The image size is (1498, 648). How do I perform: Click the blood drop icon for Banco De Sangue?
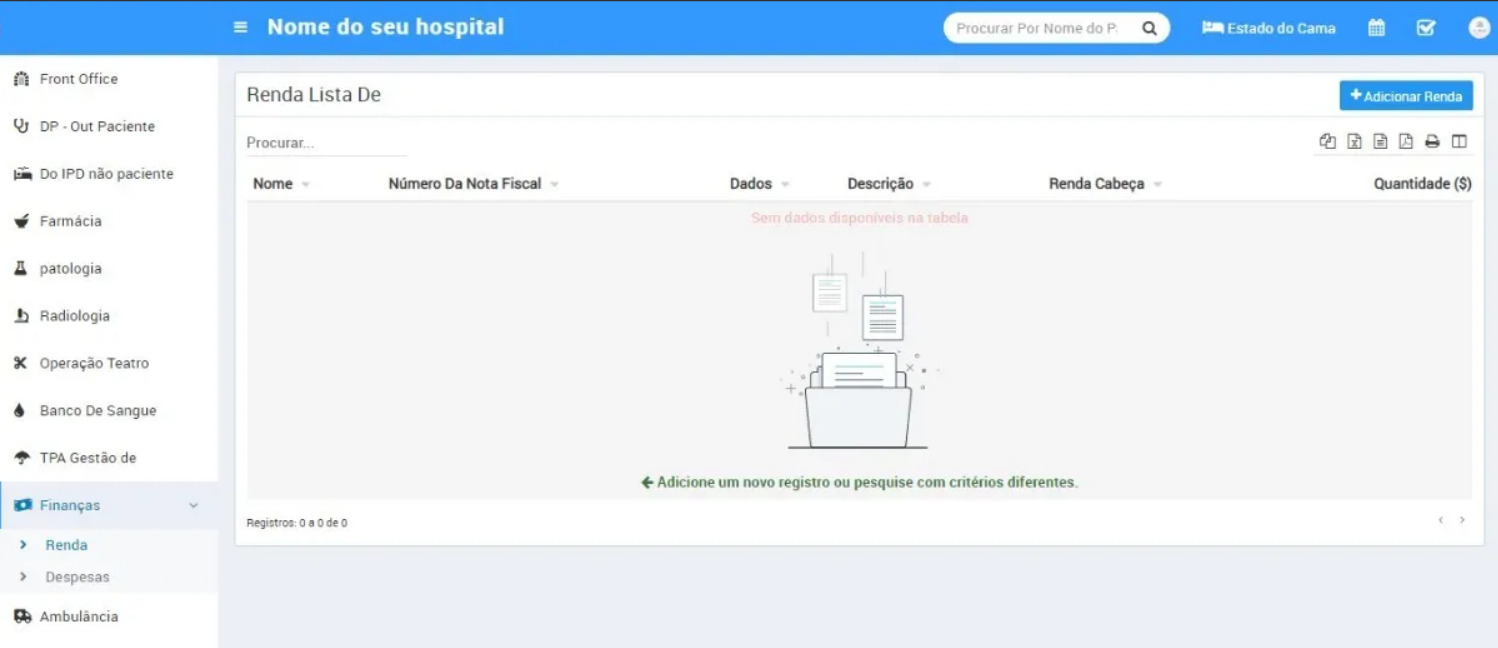[x=19, y=411]
